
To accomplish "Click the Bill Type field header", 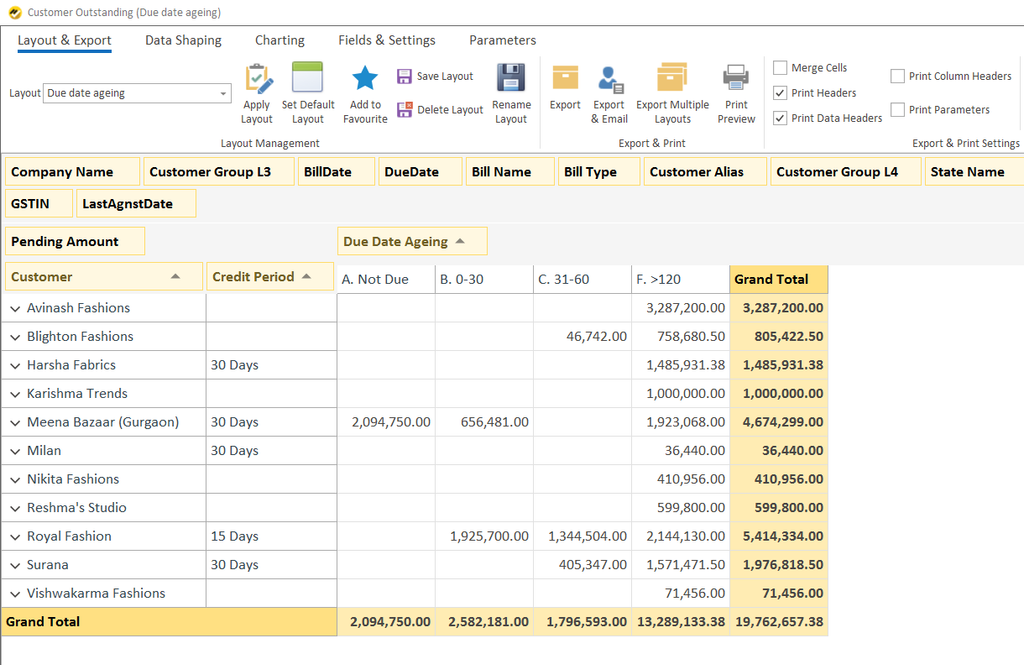I will 599,172.
